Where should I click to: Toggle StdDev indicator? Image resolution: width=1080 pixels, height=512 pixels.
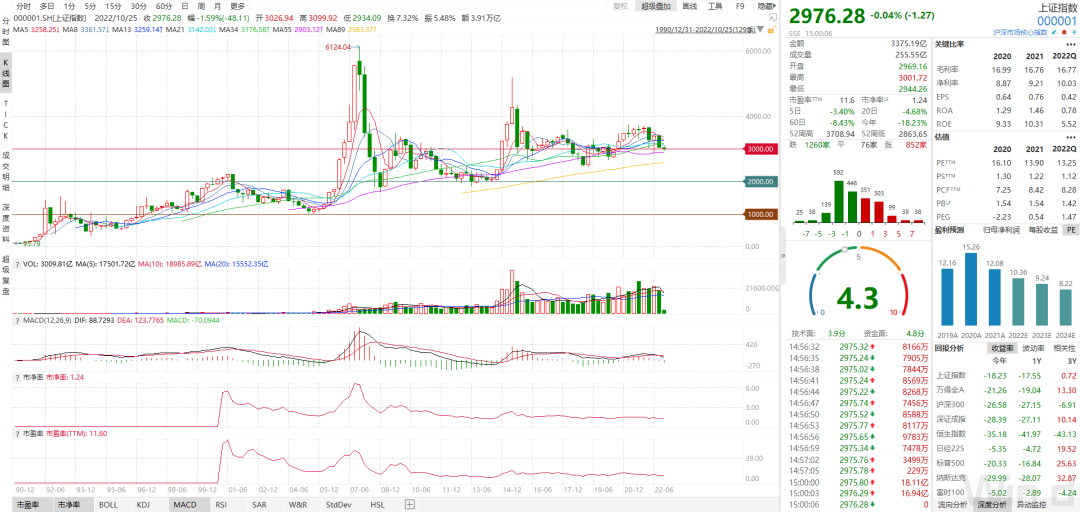coord(340,504)
